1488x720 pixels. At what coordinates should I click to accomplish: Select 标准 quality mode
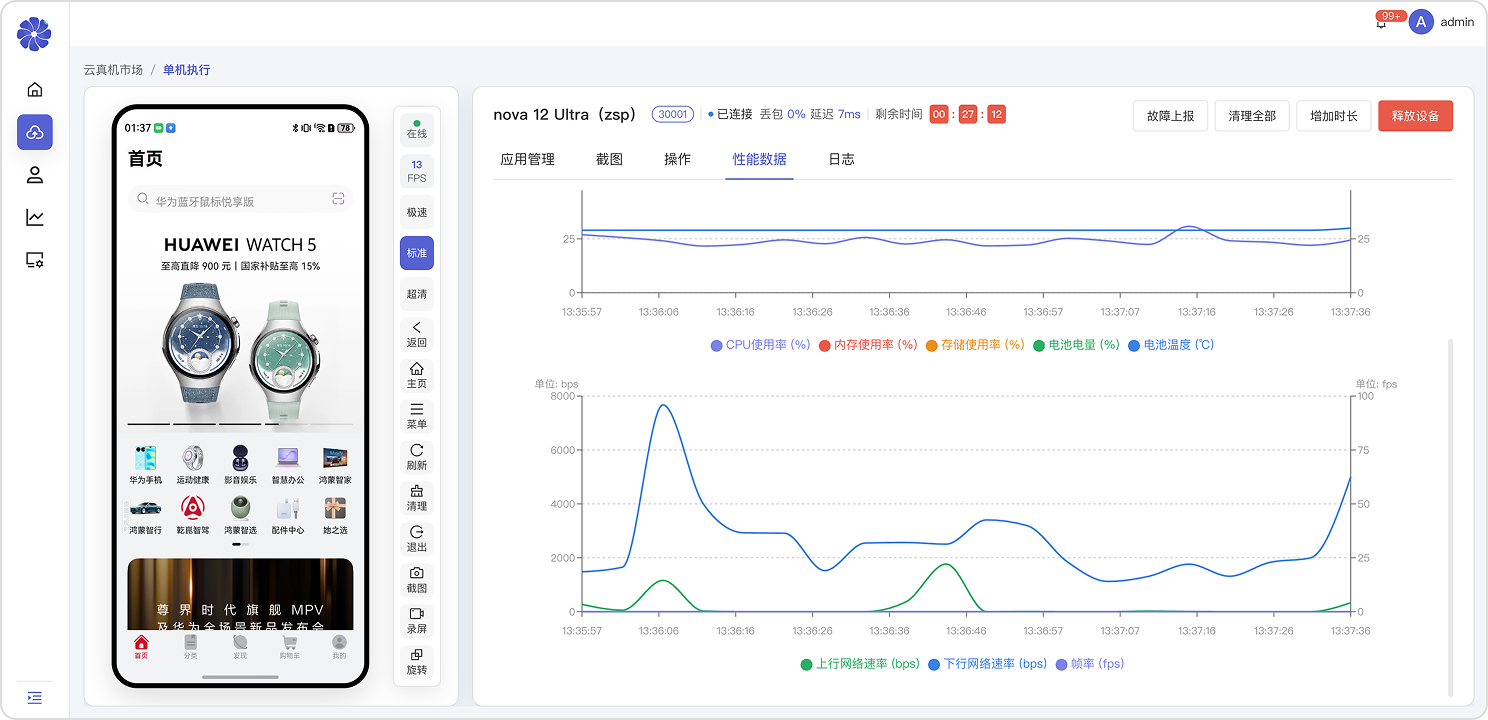coord(417,253)
